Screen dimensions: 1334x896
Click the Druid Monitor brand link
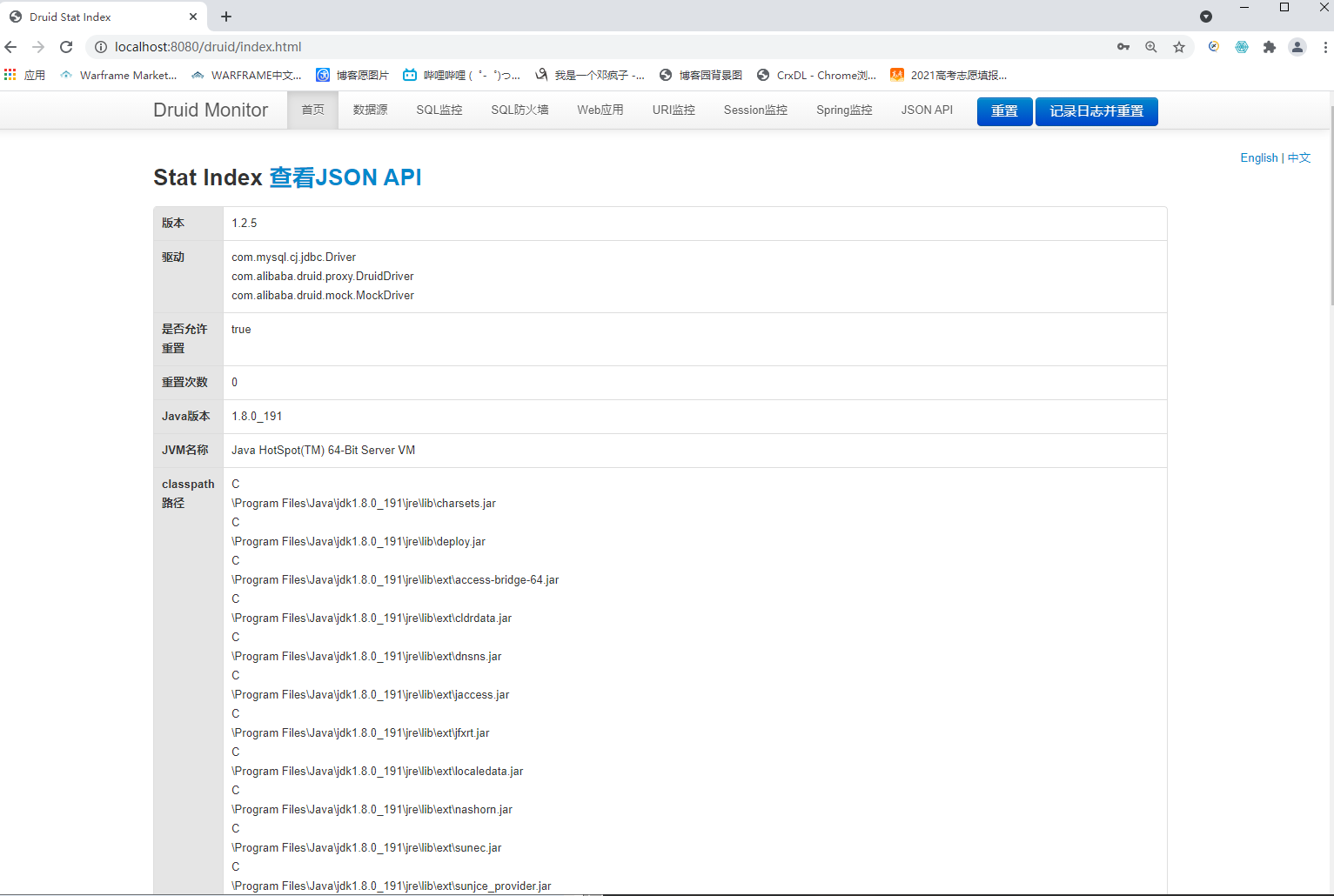[211, 110]
